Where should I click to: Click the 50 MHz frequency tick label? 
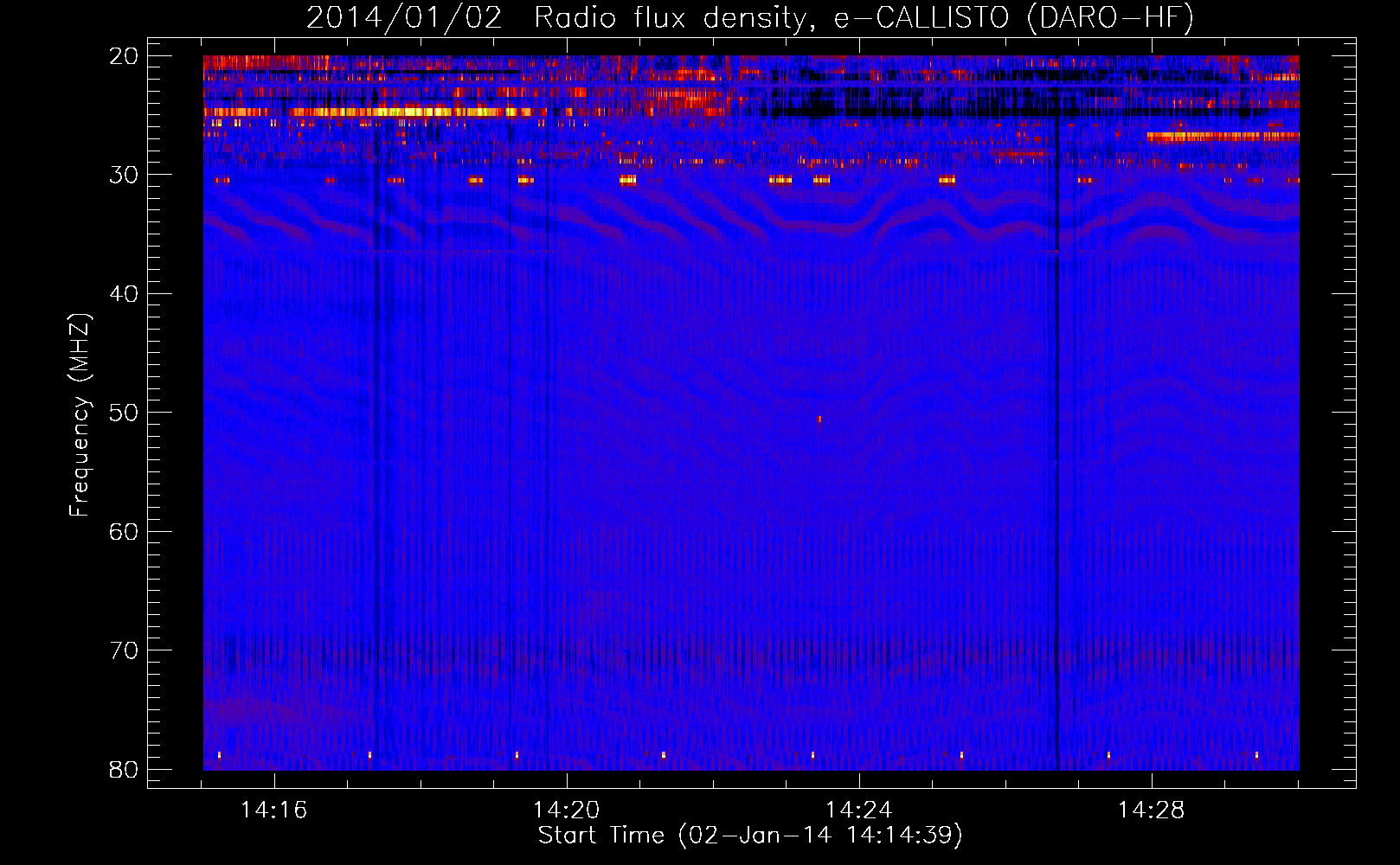click(x=124, y=413)
